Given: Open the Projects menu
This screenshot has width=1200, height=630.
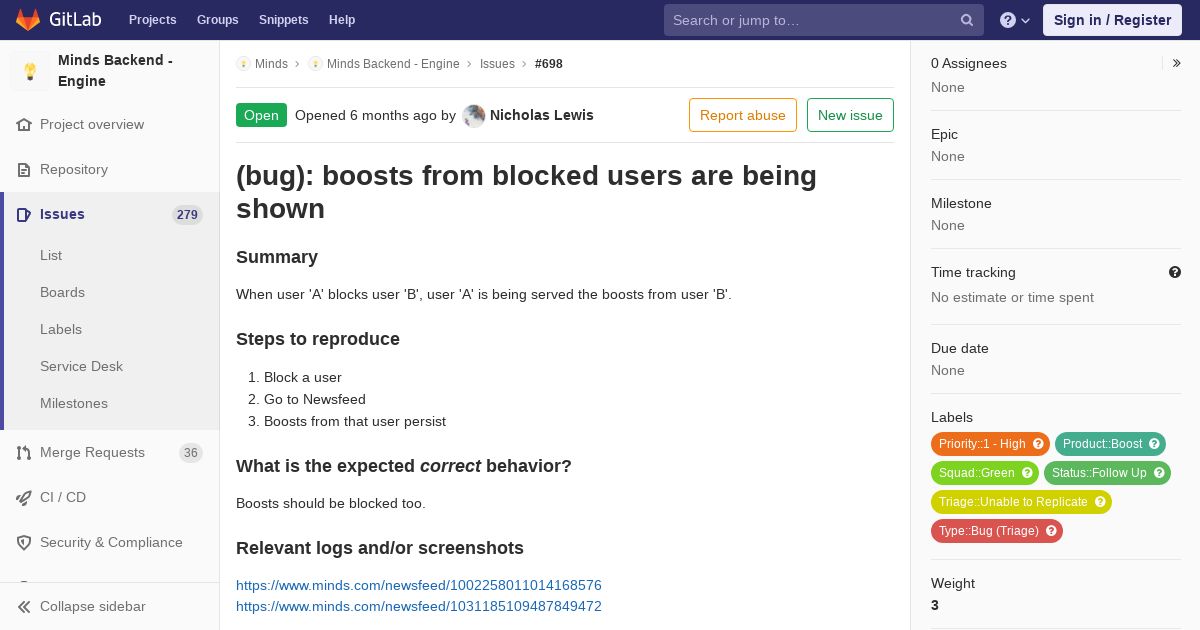Looking at the screenshot, I should (152, 20).
